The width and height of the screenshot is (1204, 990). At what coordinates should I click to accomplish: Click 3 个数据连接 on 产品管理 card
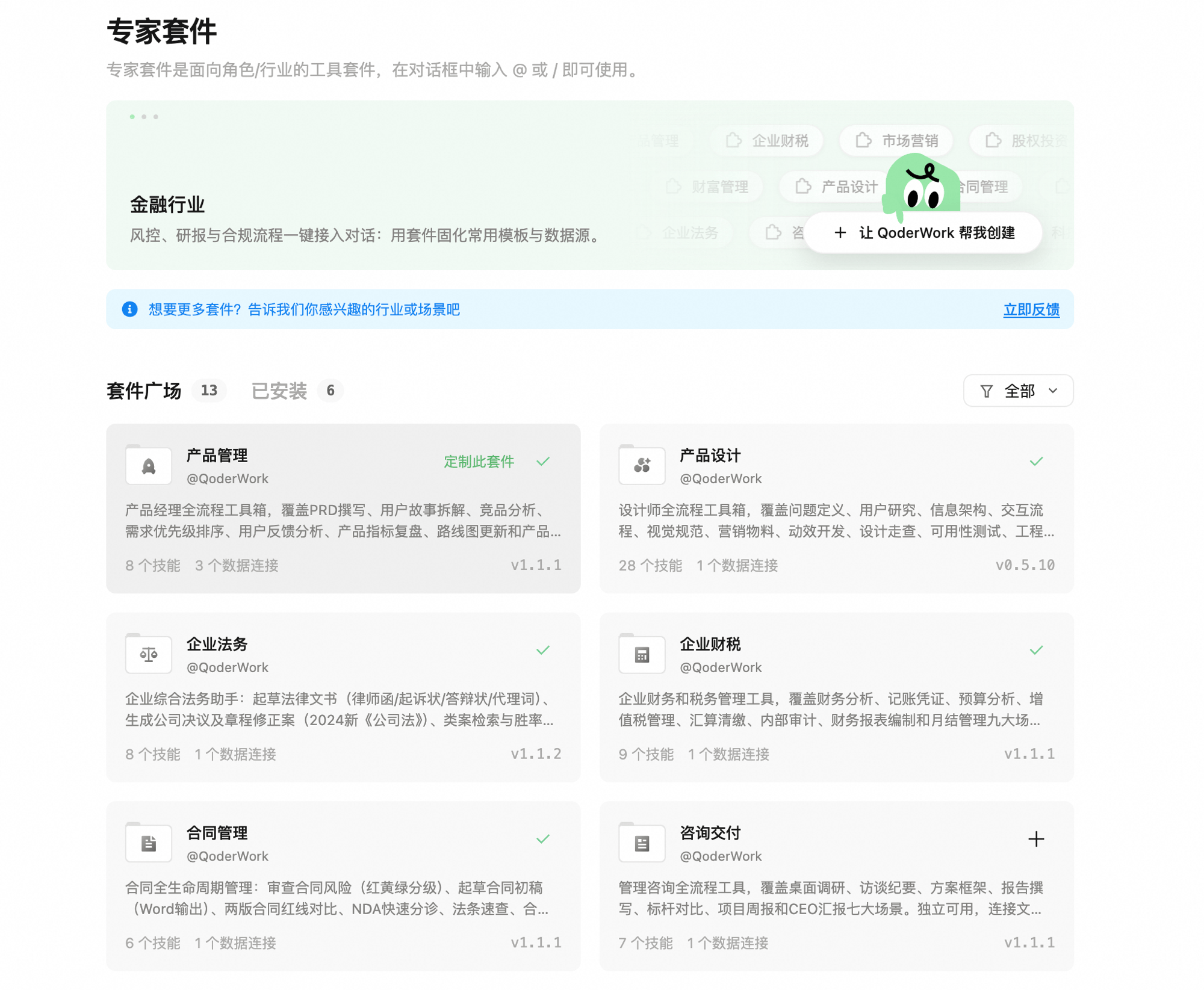pos(237,565)
